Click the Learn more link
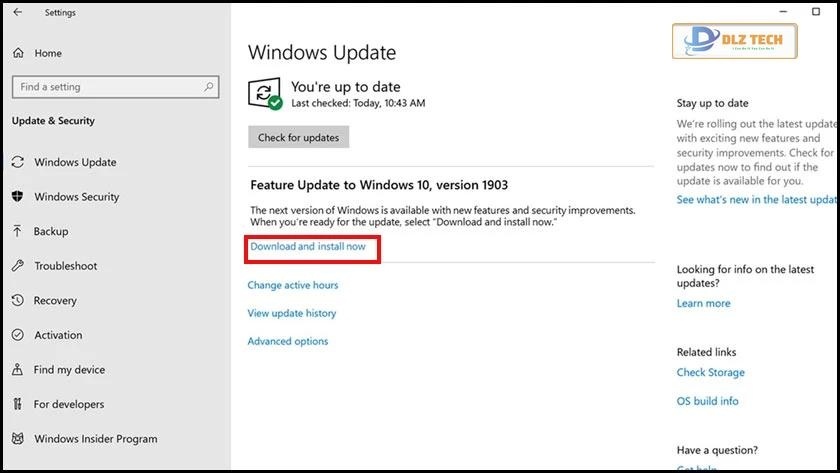Screen dimensions: 840x473 click(703, 303)
